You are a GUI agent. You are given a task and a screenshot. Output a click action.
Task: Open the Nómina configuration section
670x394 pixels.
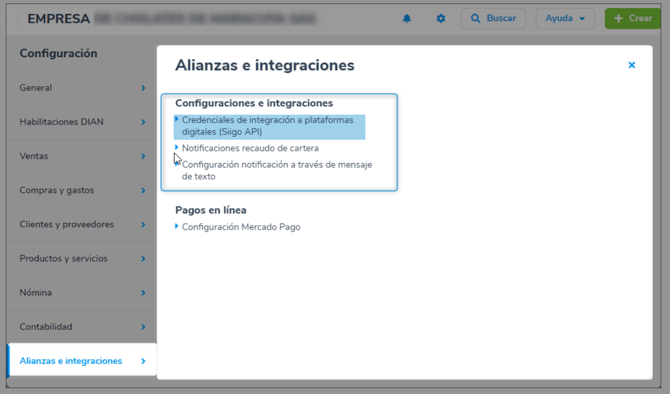coord(82,293)
